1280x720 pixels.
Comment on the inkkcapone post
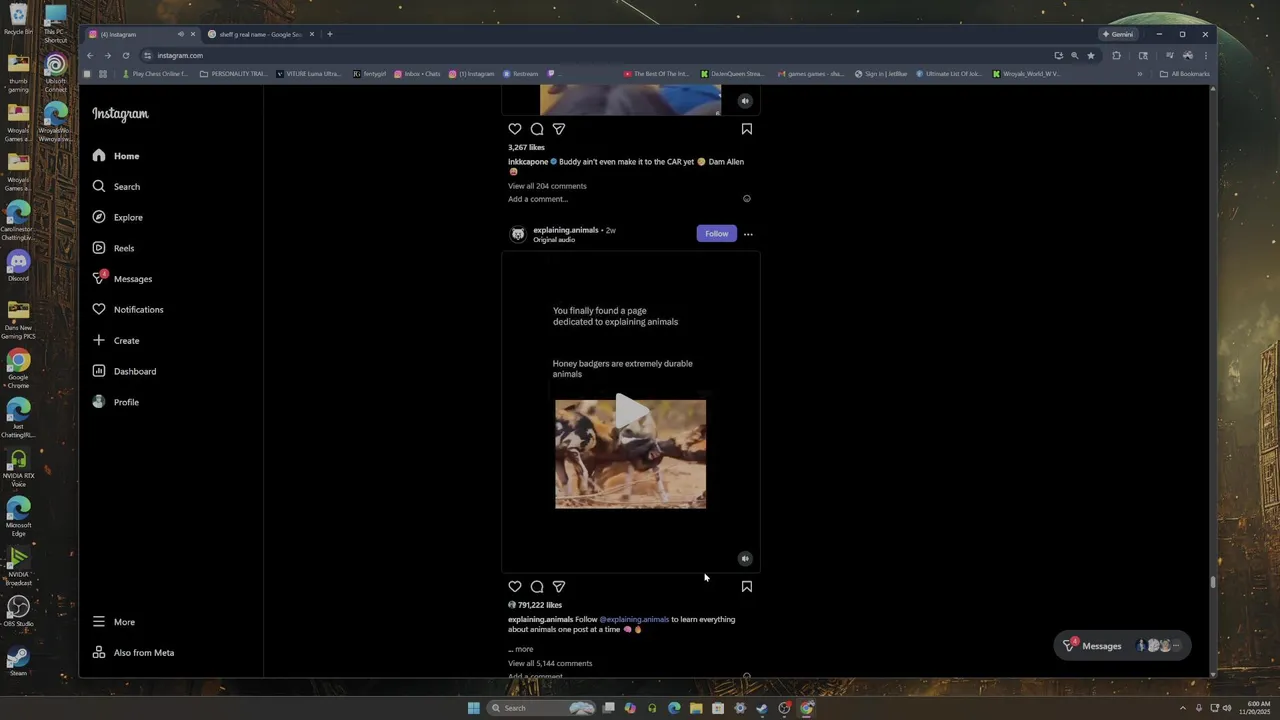coord(537,129)
